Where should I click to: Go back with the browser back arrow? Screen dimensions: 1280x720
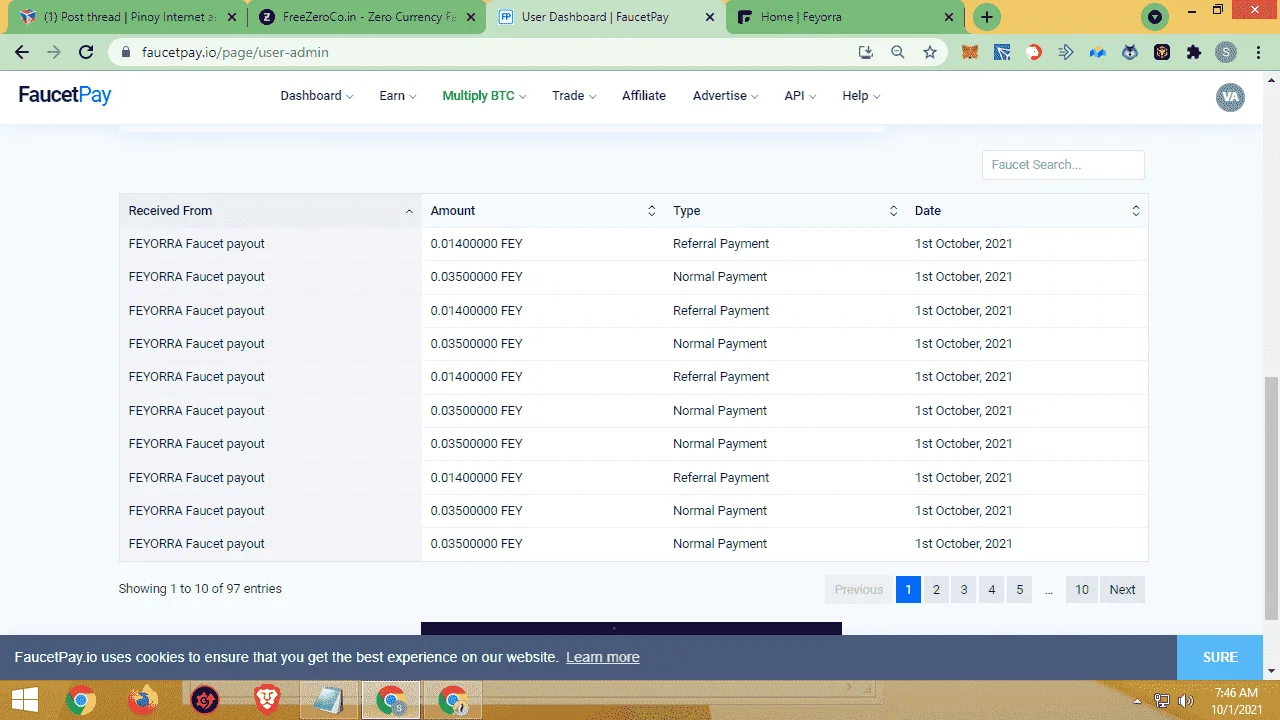click(22, 52)
